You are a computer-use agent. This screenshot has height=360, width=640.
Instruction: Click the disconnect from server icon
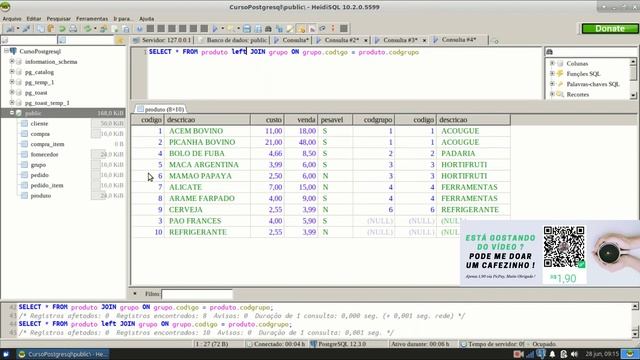(x=26, y=29)
